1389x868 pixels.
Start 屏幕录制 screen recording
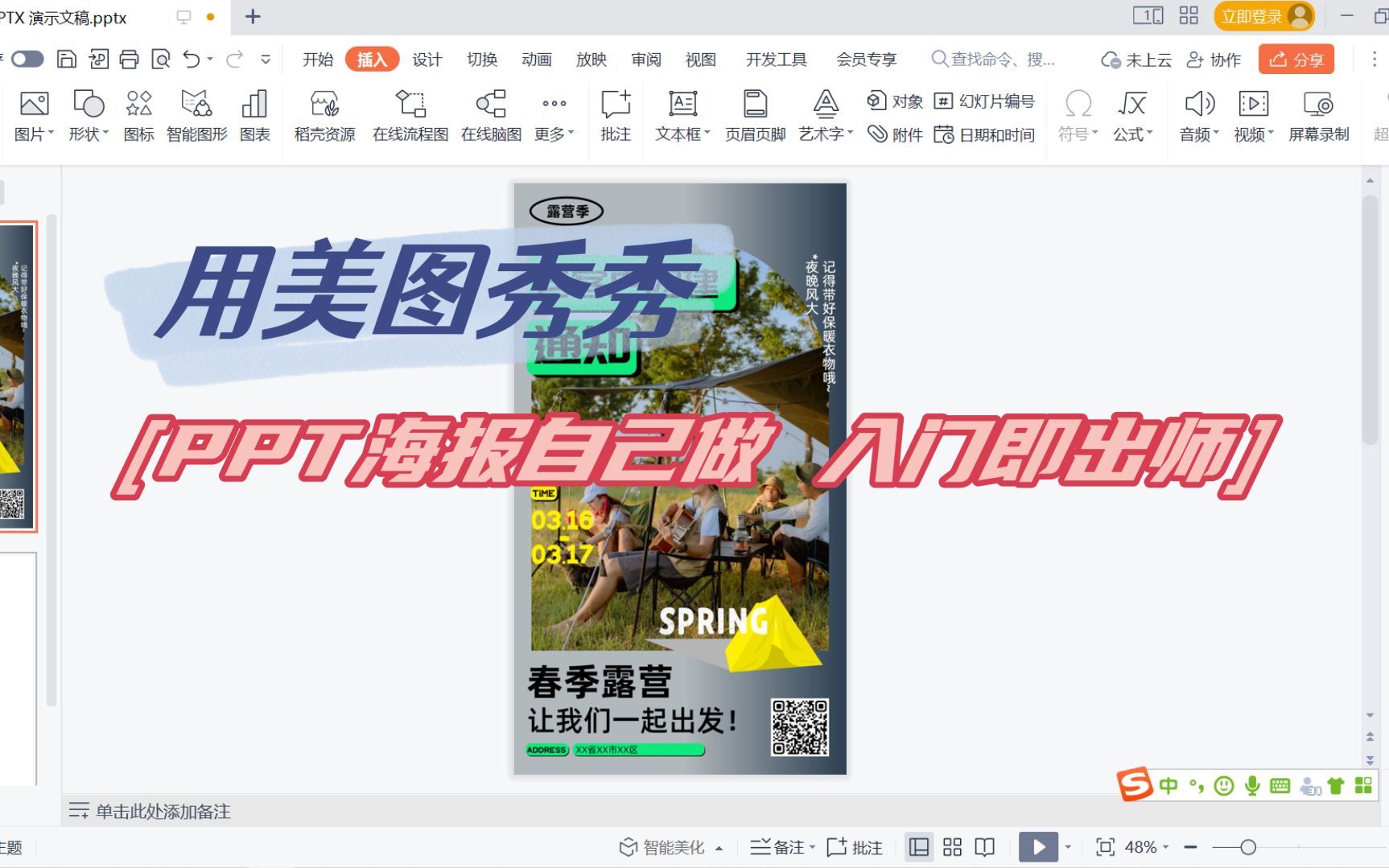pos(1319,116)
